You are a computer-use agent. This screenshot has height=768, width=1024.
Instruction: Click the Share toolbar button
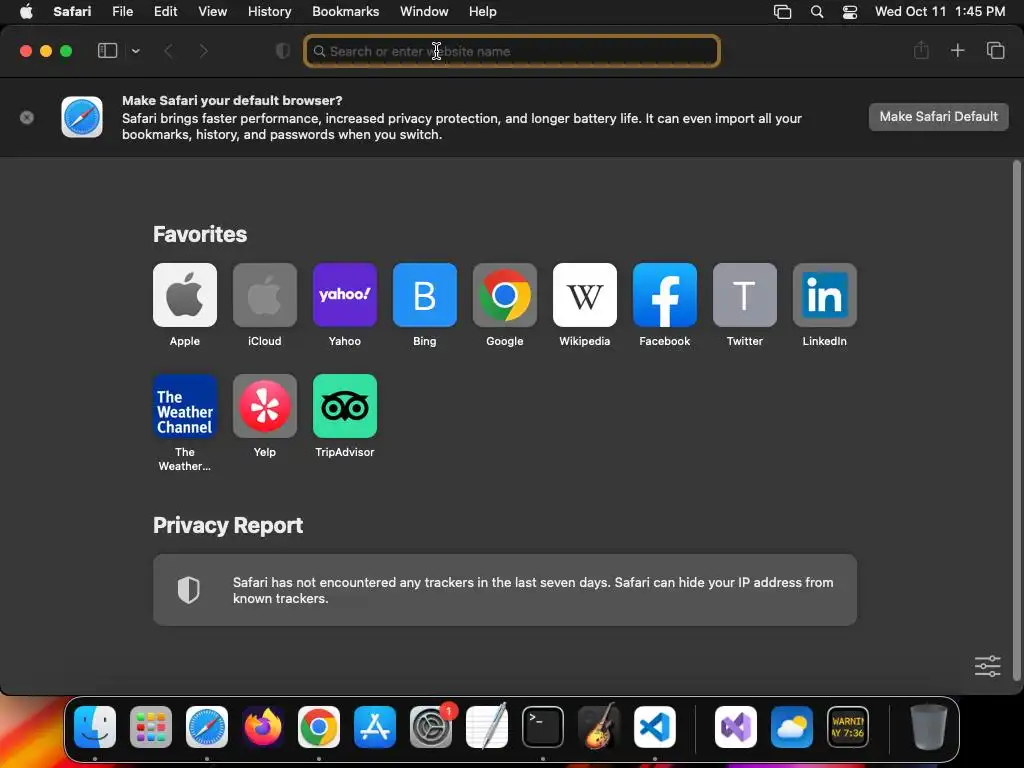pos(921,50)
